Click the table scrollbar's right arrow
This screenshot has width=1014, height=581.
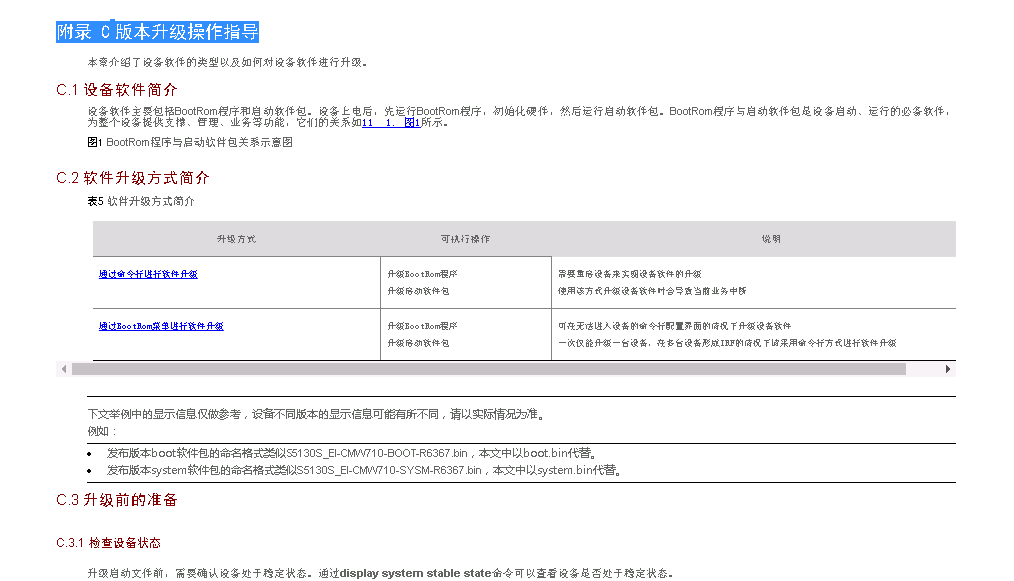pos(948,369)
